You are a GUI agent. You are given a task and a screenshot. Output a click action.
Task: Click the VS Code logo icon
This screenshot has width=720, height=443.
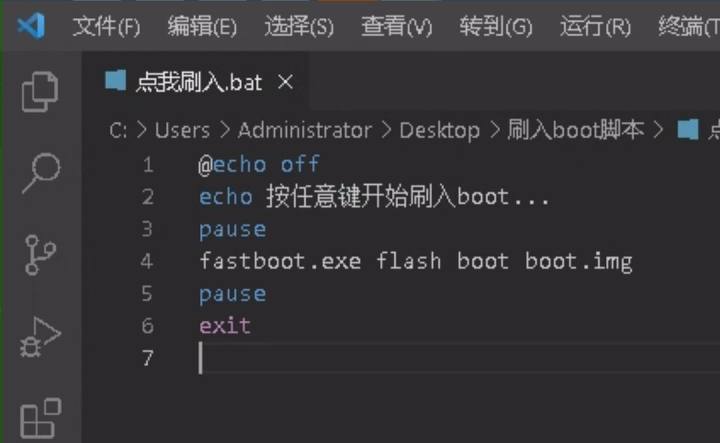(x=31, y=26)
